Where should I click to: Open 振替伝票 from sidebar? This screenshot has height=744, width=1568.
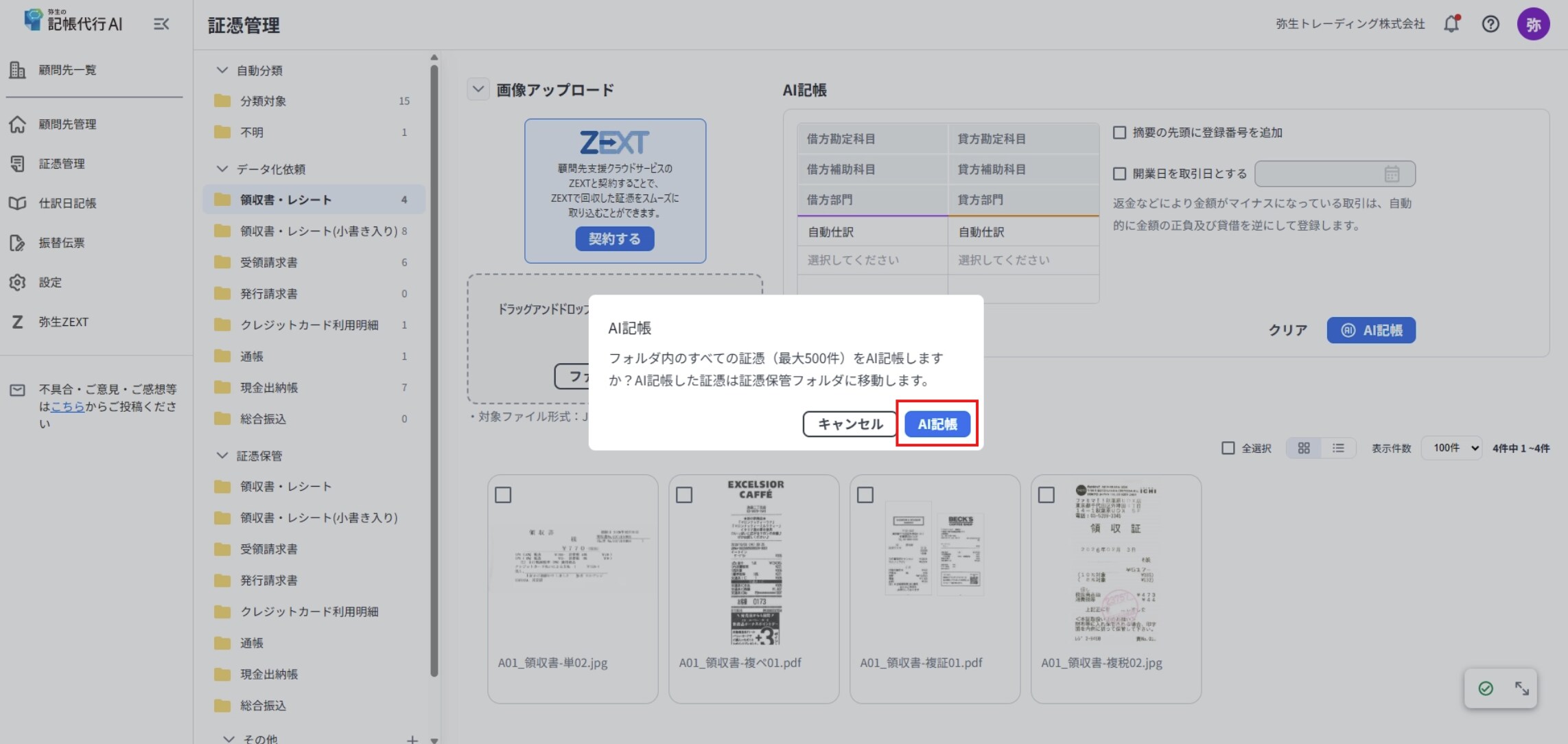(62, 243)
